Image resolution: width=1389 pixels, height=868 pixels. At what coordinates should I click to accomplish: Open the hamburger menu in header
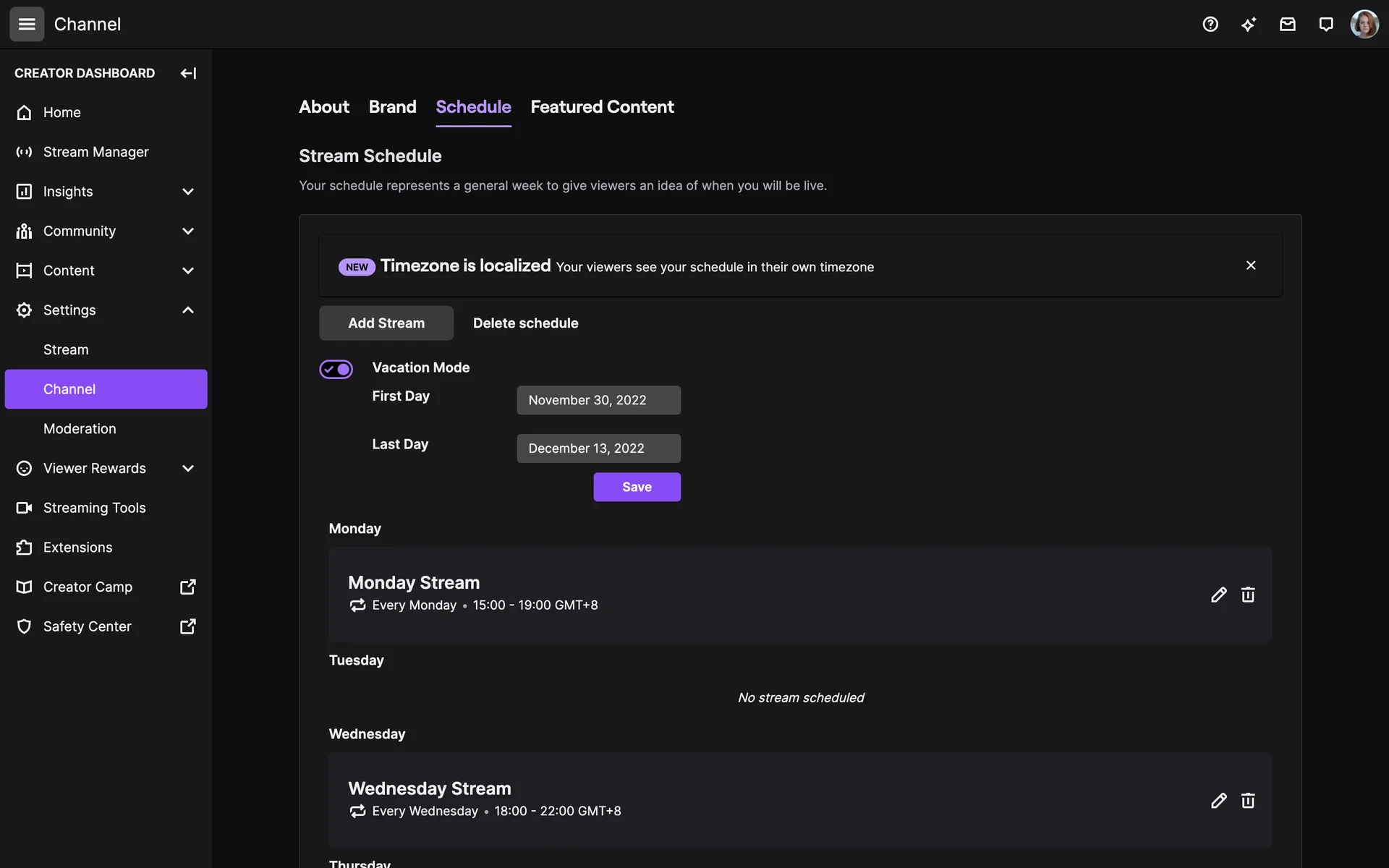27,24
